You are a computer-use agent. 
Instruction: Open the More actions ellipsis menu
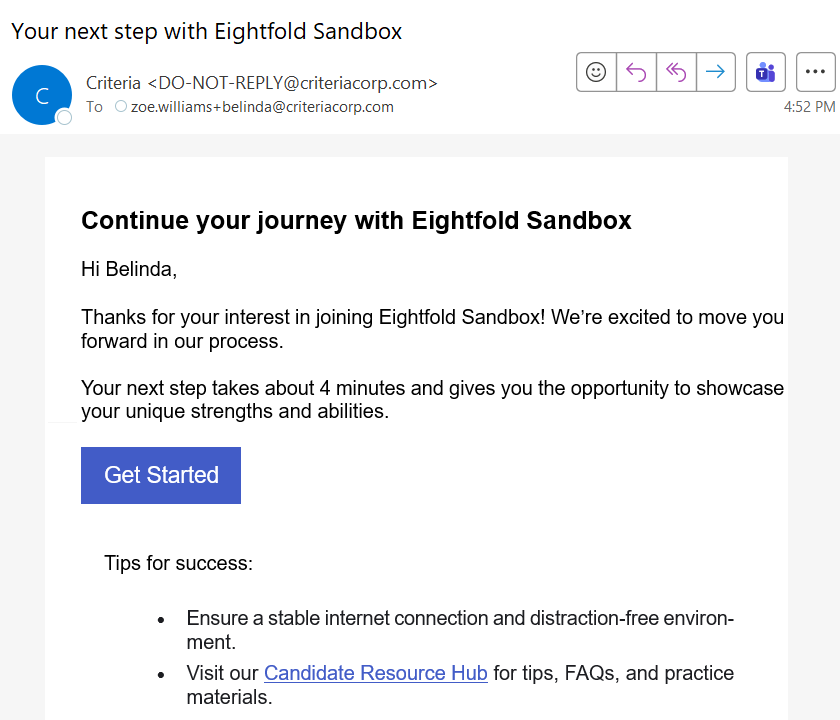(x=816, y=72)
